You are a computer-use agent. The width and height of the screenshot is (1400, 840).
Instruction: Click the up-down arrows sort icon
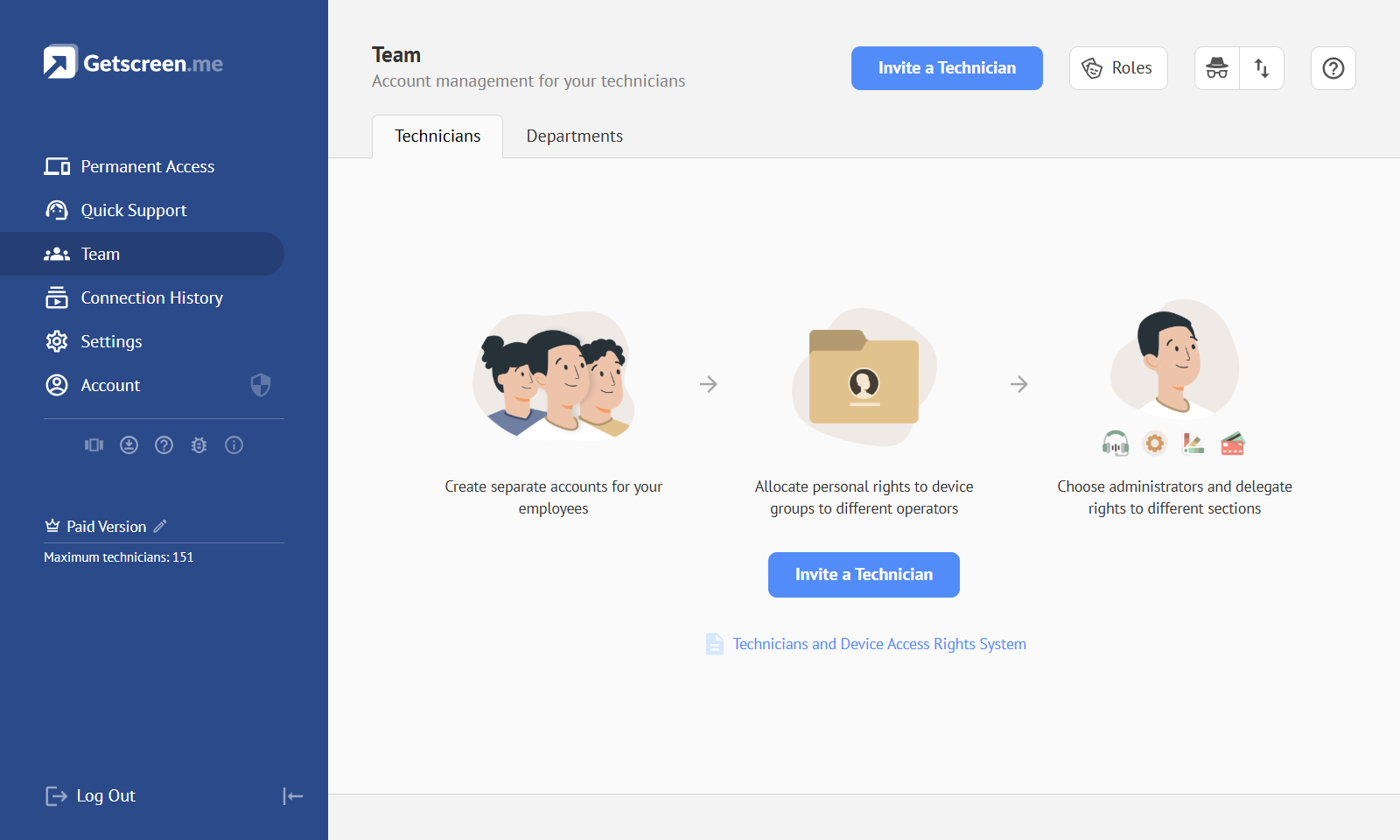(1262, 68)
